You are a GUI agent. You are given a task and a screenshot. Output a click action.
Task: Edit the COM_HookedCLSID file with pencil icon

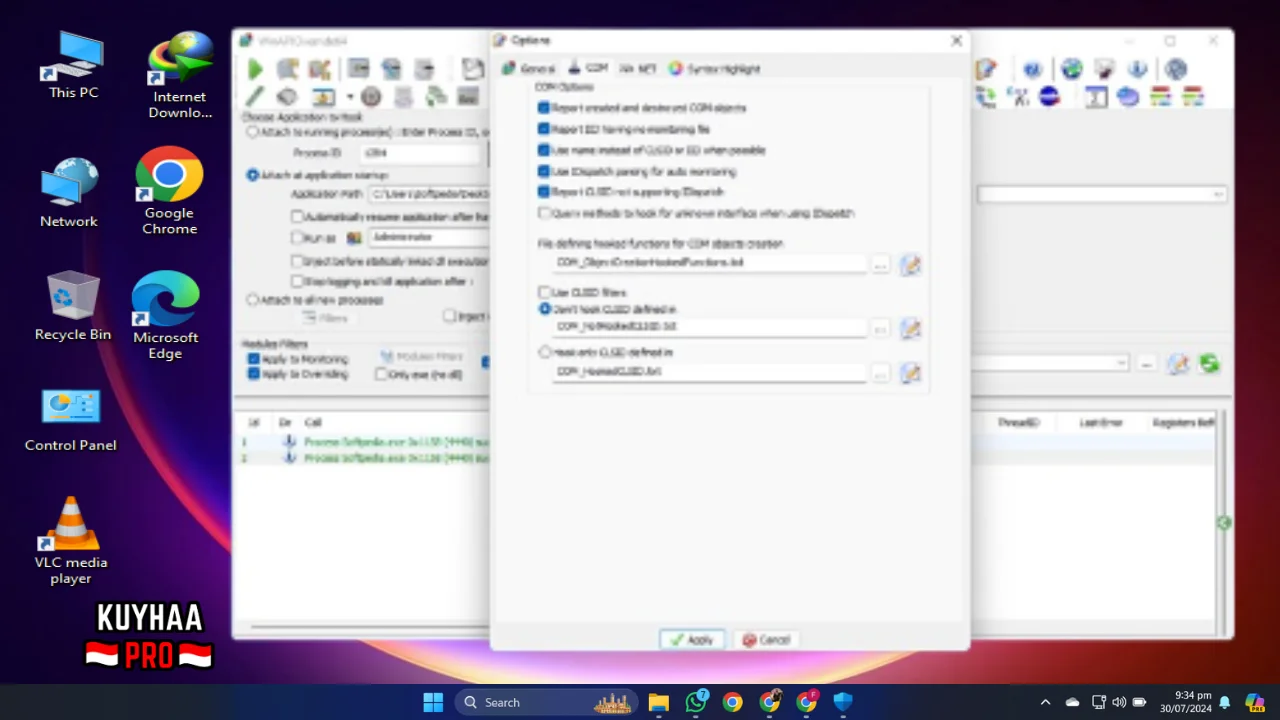click(x=910, y=373)
